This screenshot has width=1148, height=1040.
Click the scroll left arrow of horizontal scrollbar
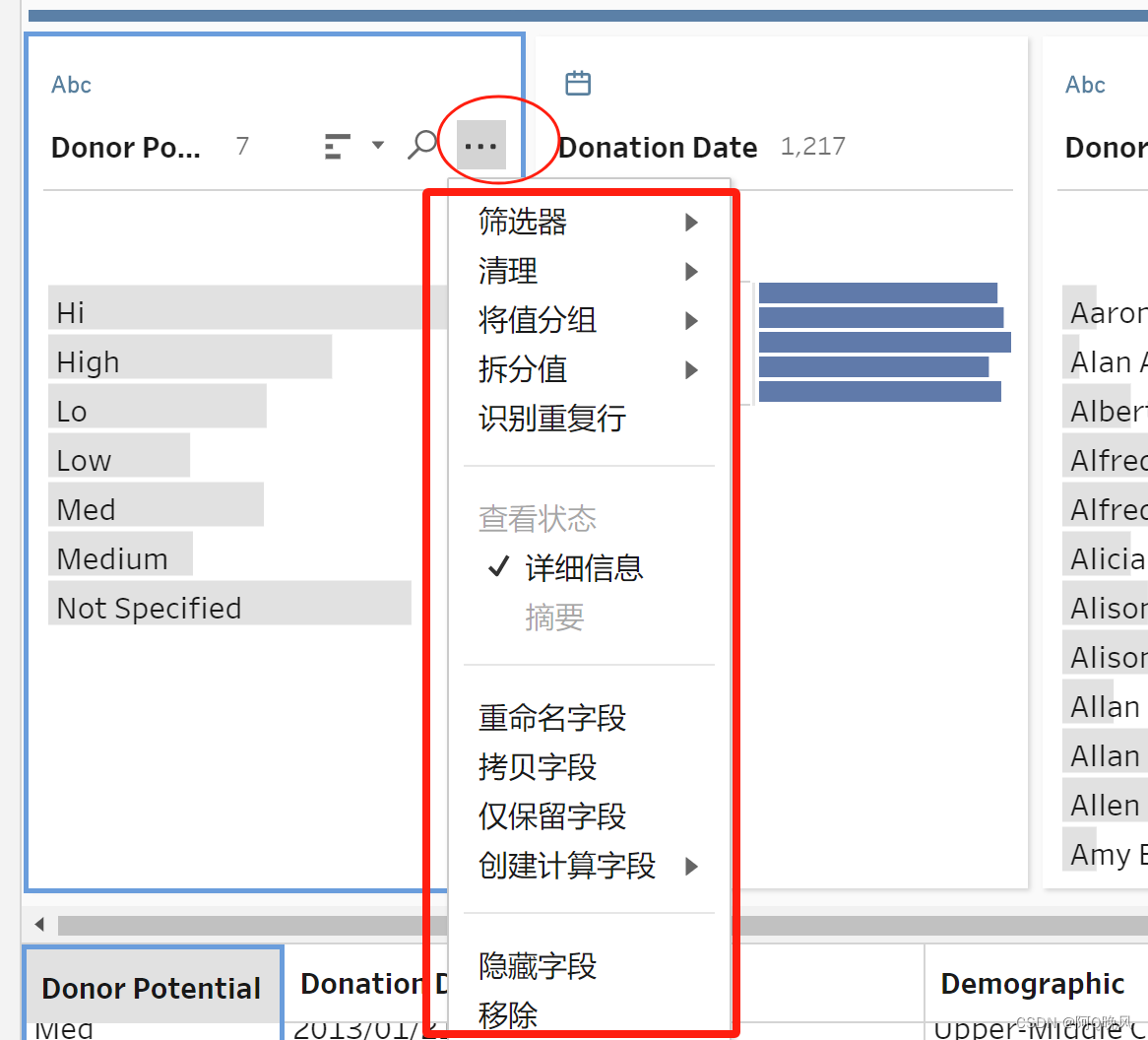39,925
